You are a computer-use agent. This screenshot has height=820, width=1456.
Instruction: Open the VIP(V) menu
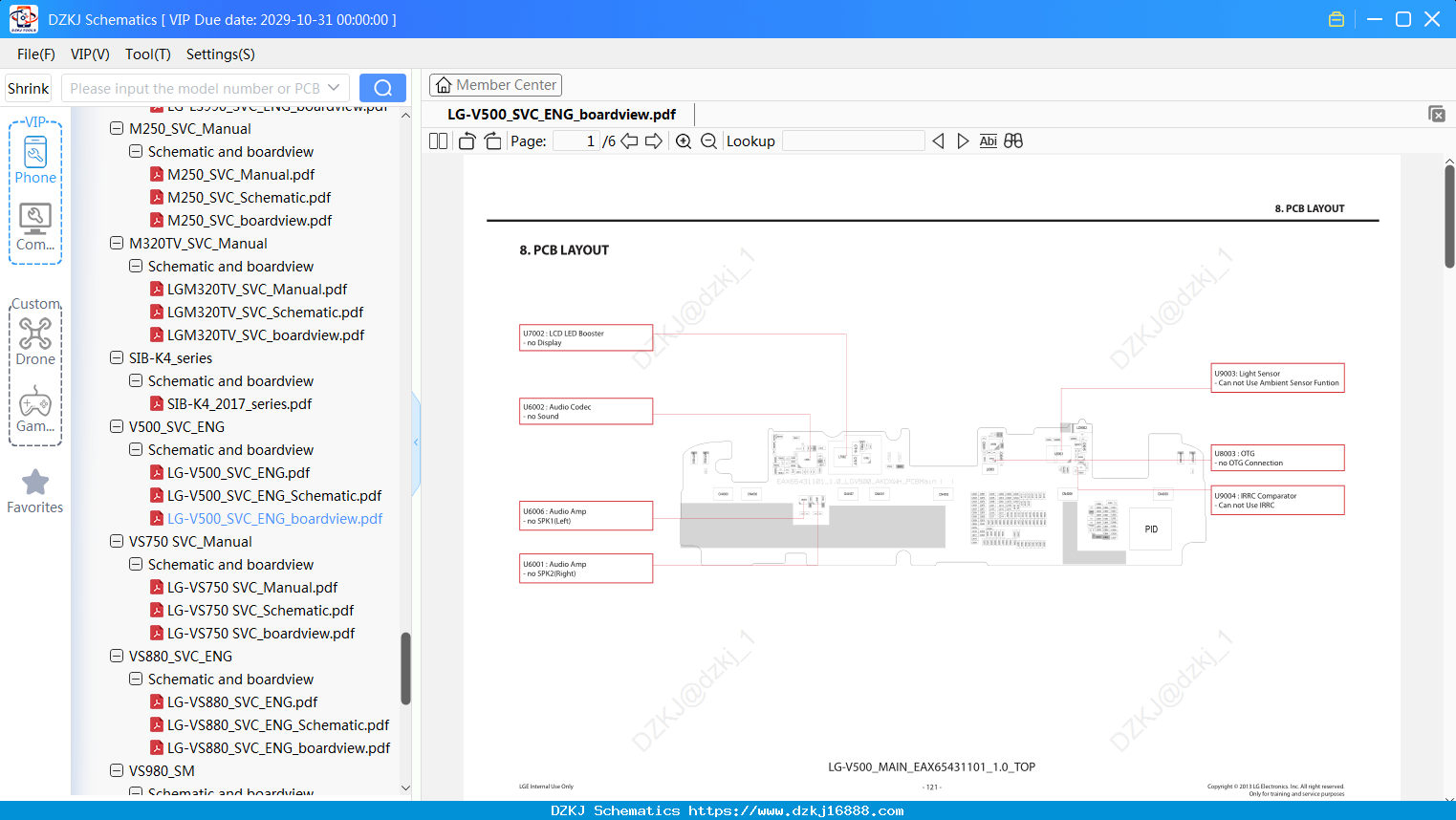tap(90, 54)
